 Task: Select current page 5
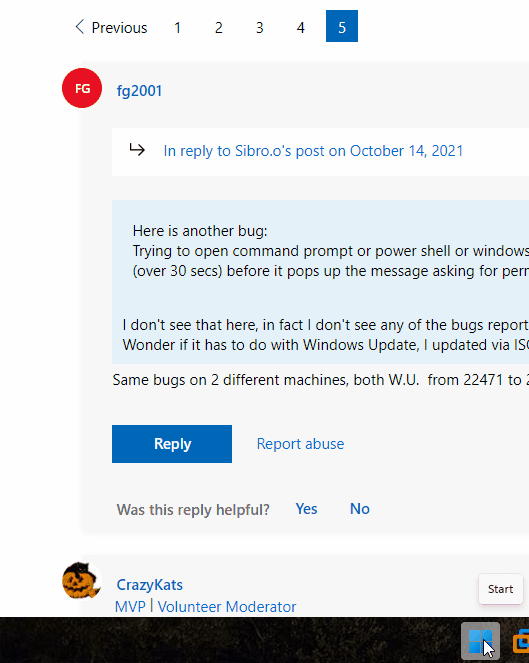tap(342, 26)
